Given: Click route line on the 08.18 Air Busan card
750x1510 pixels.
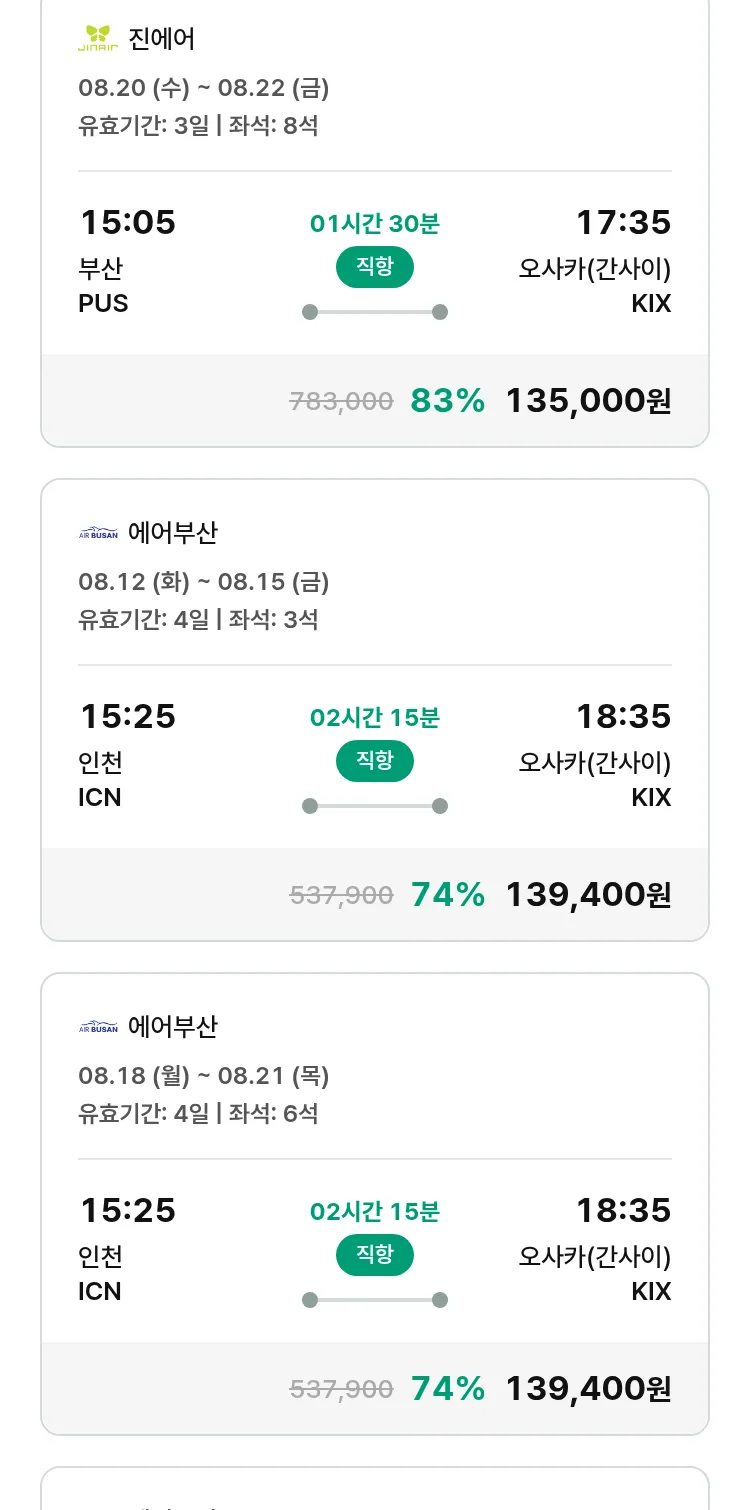Looking at the screenshot, I should [x=375, y=1300].
